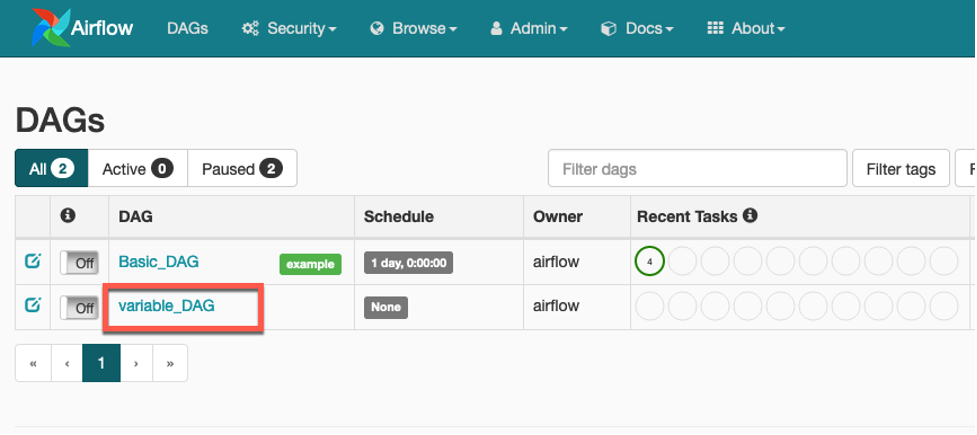The image size is (977, 435).
Task: Open the Admin dropdown menu
Action: (529, 29)
